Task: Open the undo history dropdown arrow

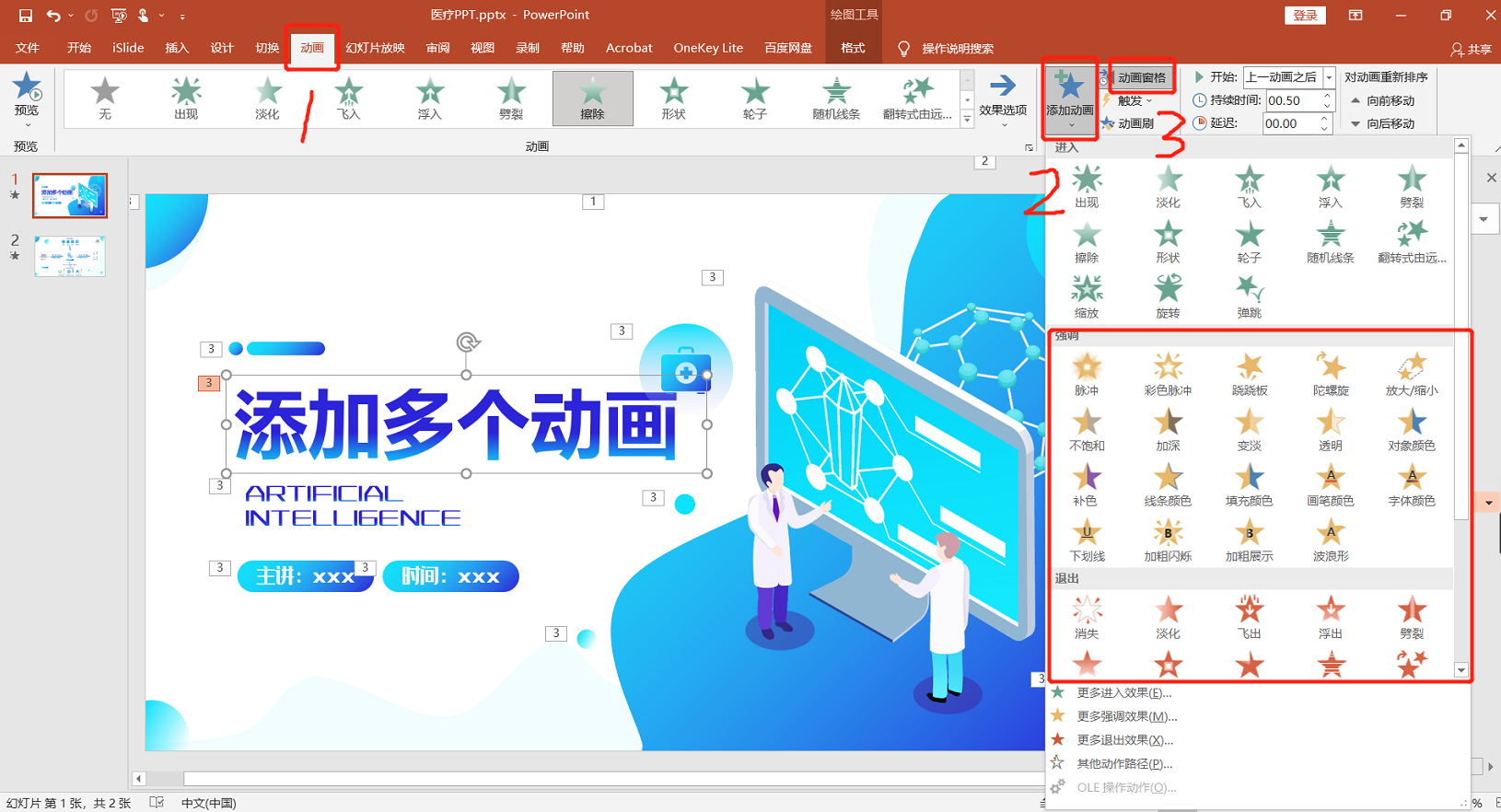Action: [71, 16]
